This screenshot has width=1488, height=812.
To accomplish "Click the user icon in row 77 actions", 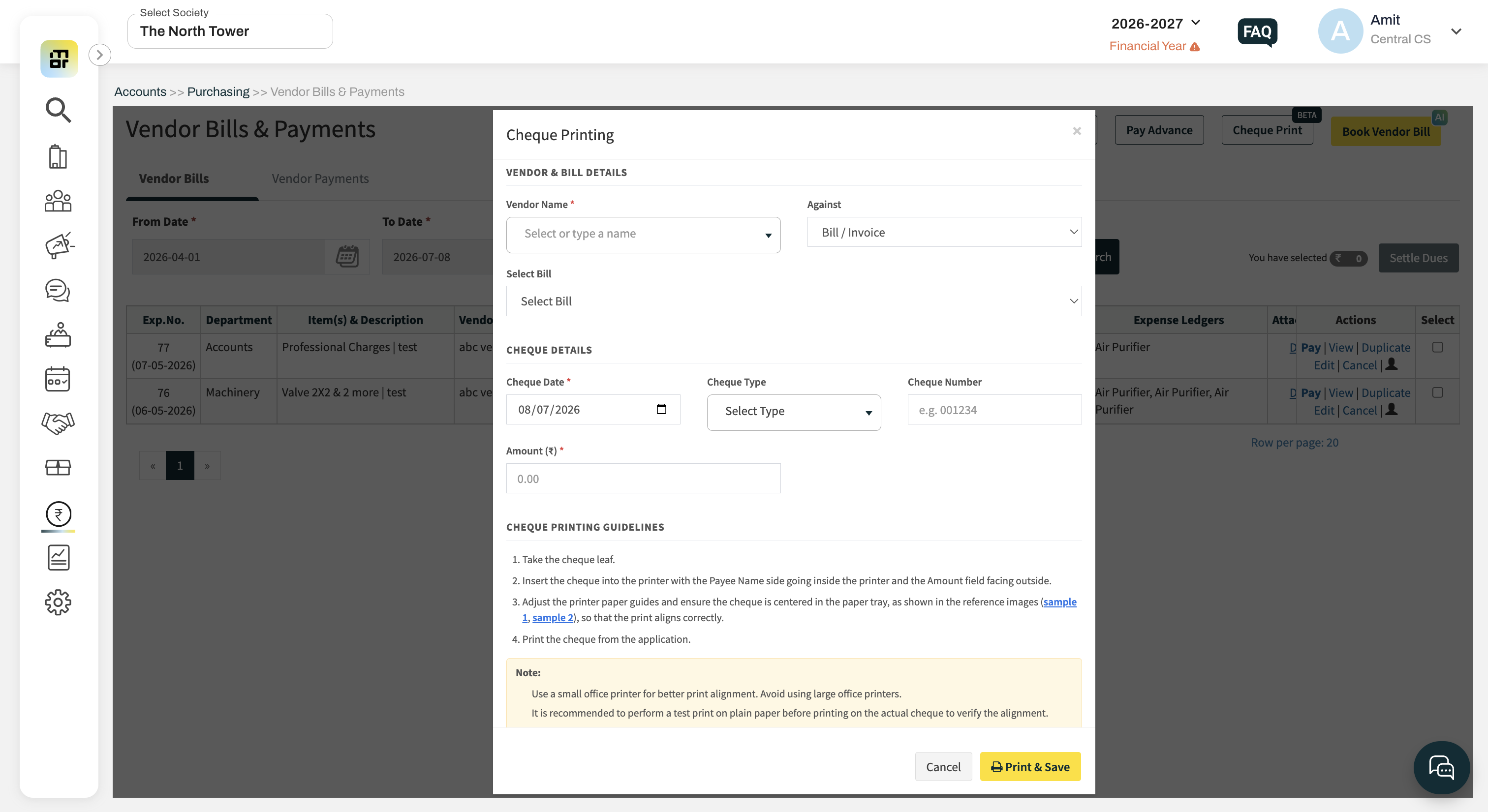I will (x=1392, y=364).
